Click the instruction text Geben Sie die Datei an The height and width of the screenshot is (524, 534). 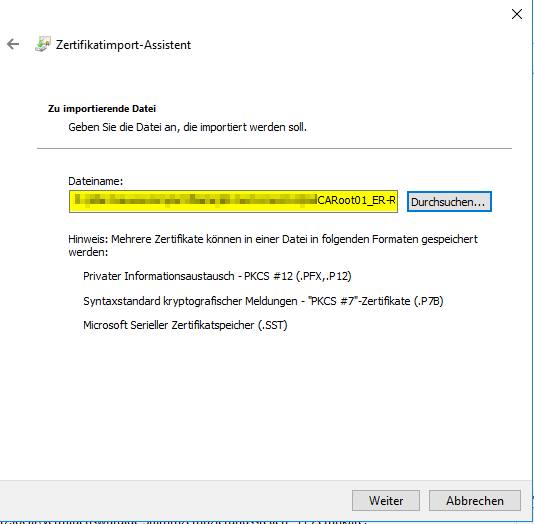(x=187, y=127)
